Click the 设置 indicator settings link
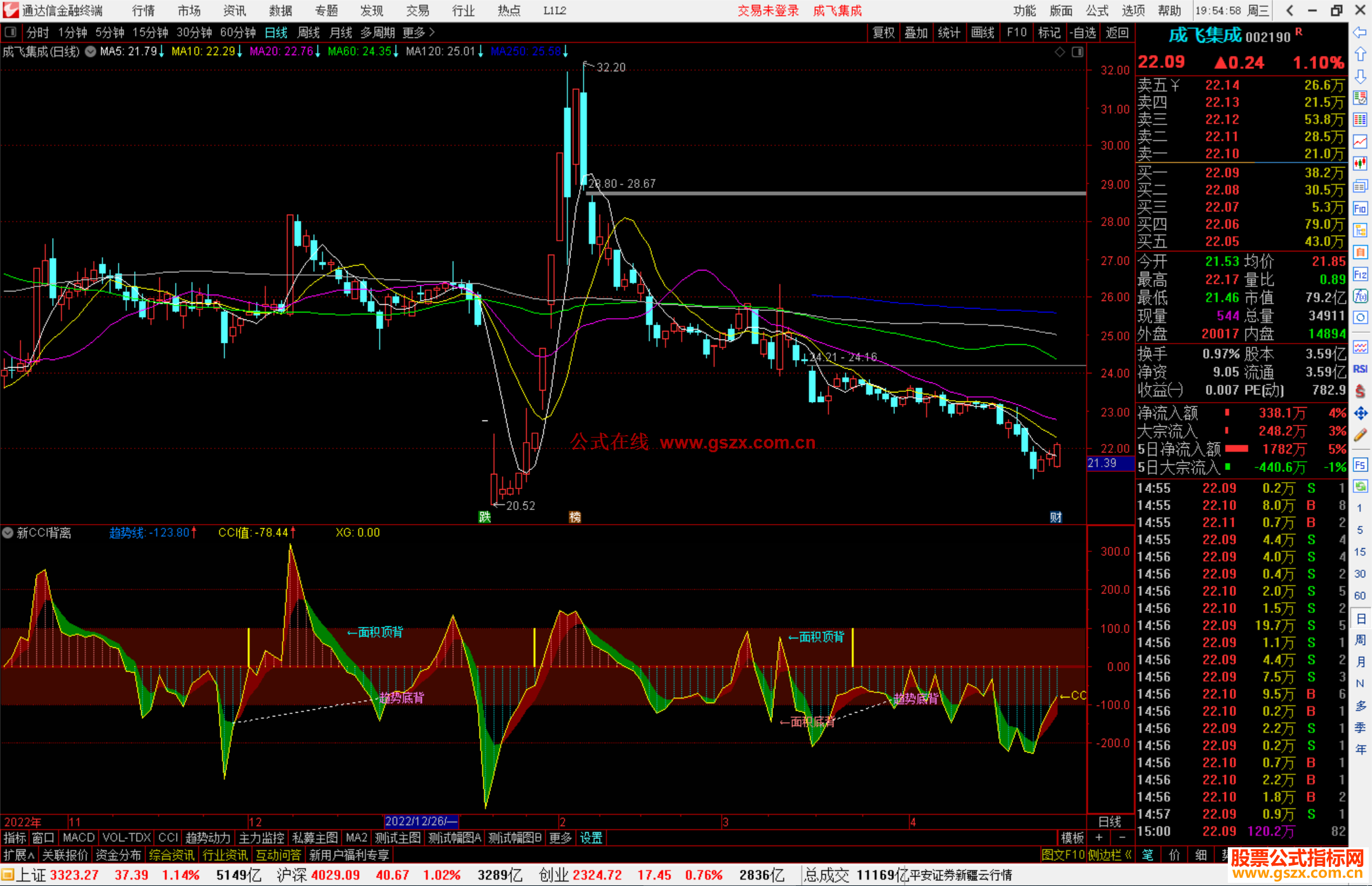The height and width of the screenshot is (886, 1372). tap(591, 838)
